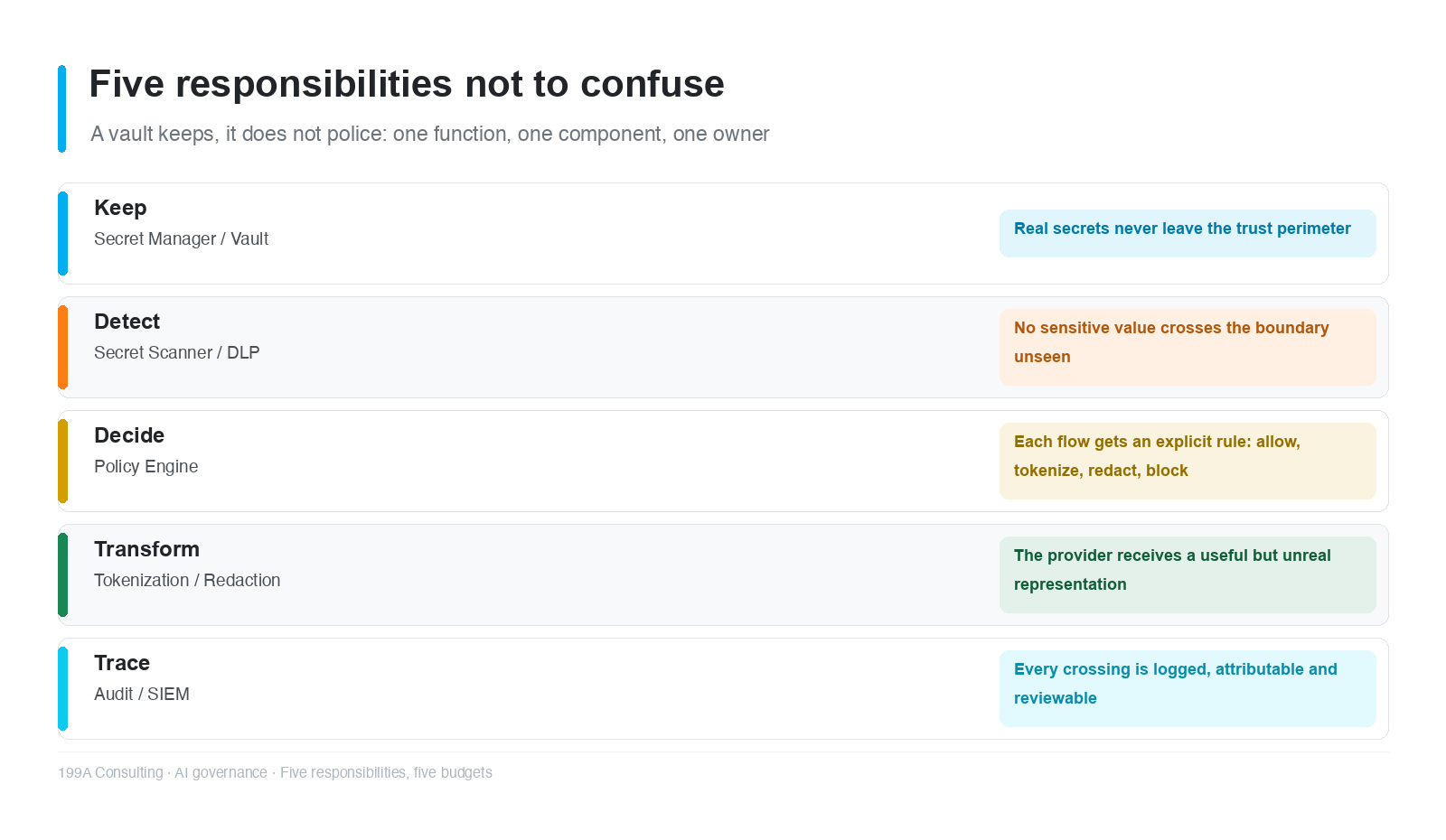Select the Detect heading

[127, 322]
